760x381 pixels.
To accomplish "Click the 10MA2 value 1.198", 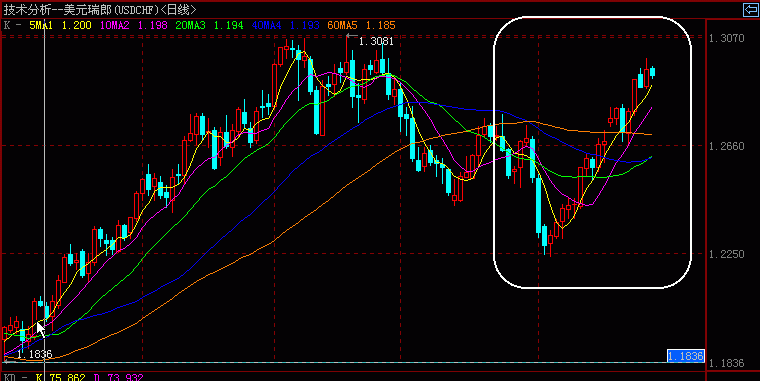I will point(153,25).
